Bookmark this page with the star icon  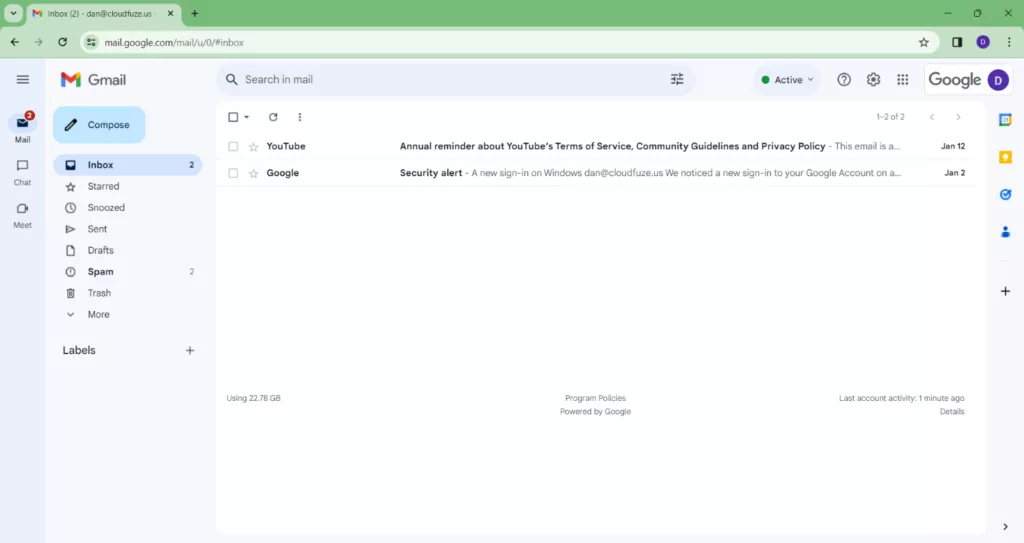[x=923, y=42]
